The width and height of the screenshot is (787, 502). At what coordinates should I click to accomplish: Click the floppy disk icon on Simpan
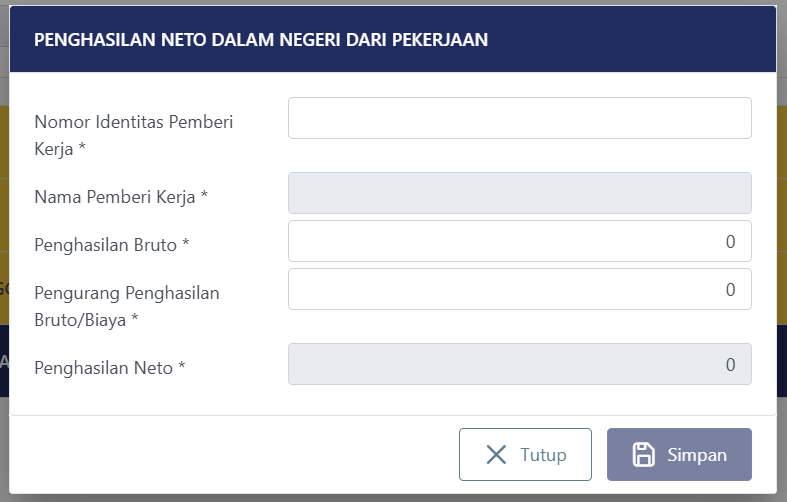[x=645, y=455]
